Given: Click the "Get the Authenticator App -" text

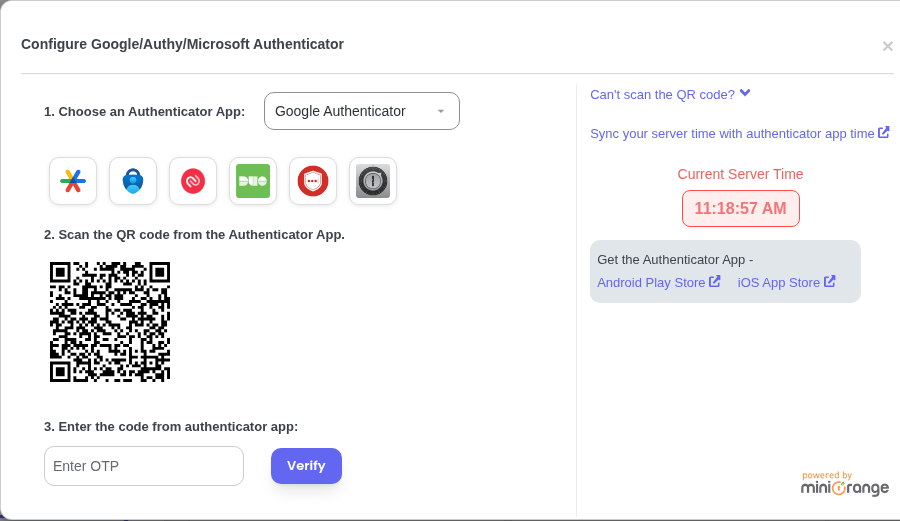Looking at the screenshot, I should pos(675,259).
